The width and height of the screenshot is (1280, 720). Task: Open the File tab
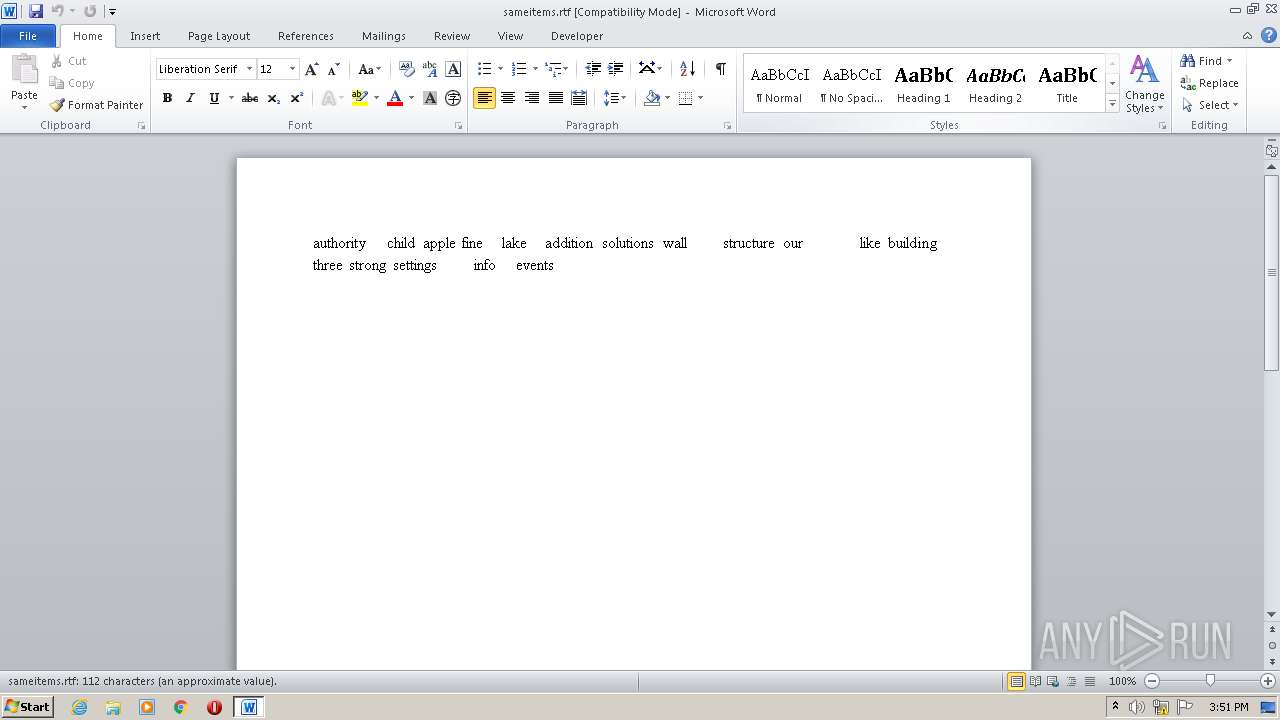point(28,36)
